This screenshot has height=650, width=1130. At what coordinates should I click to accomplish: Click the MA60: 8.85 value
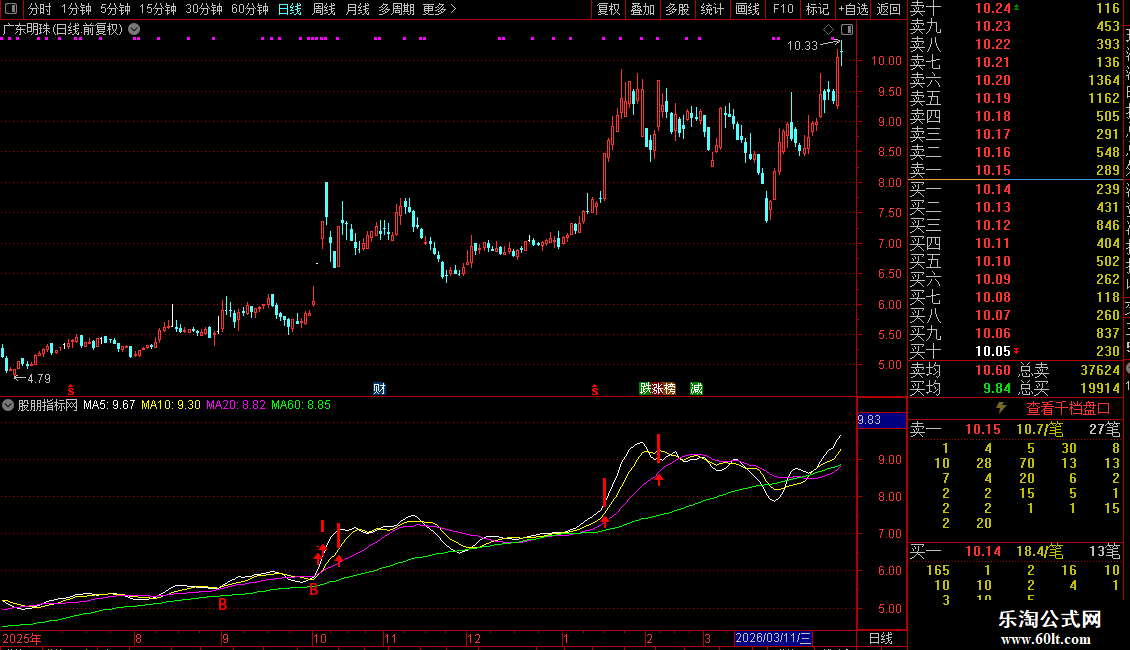[301, 405]
